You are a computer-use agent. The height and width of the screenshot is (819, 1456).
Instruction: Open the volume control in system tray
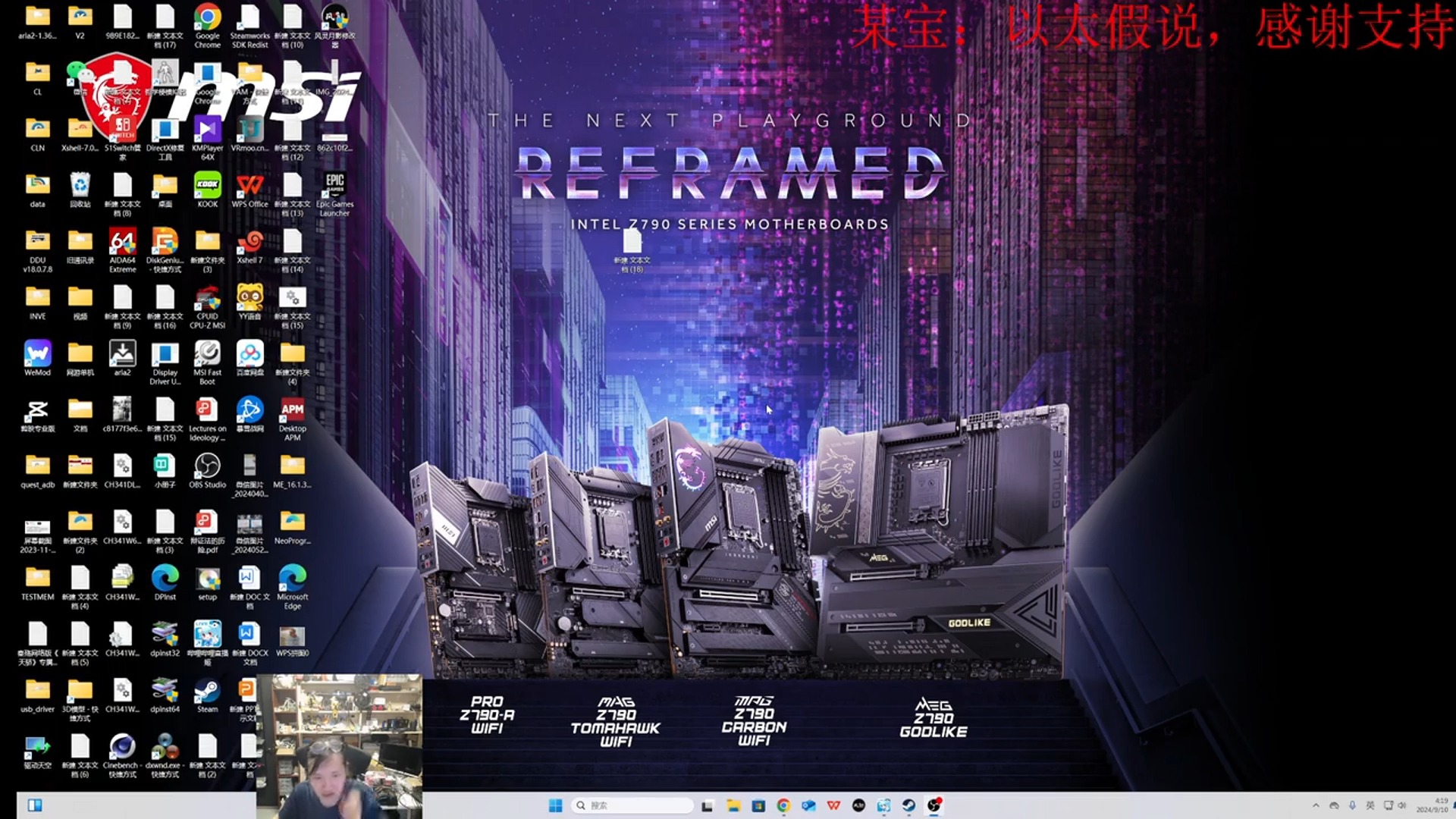1402,805
